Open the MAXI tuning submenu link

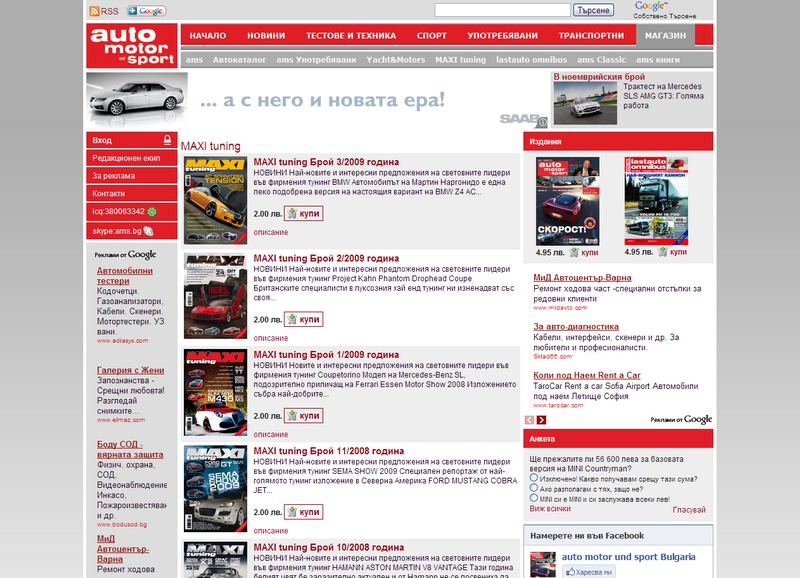460,60
